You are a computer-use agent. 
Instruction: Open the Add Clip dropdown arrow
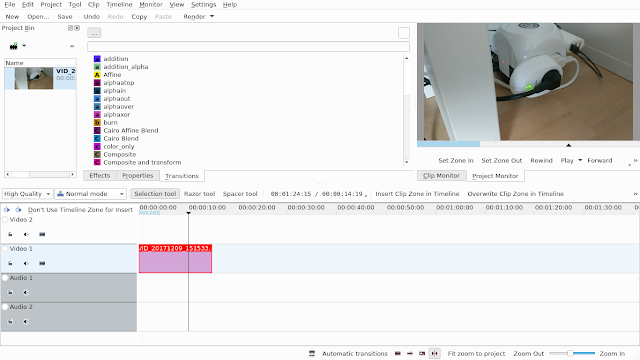tap(24, 46)
